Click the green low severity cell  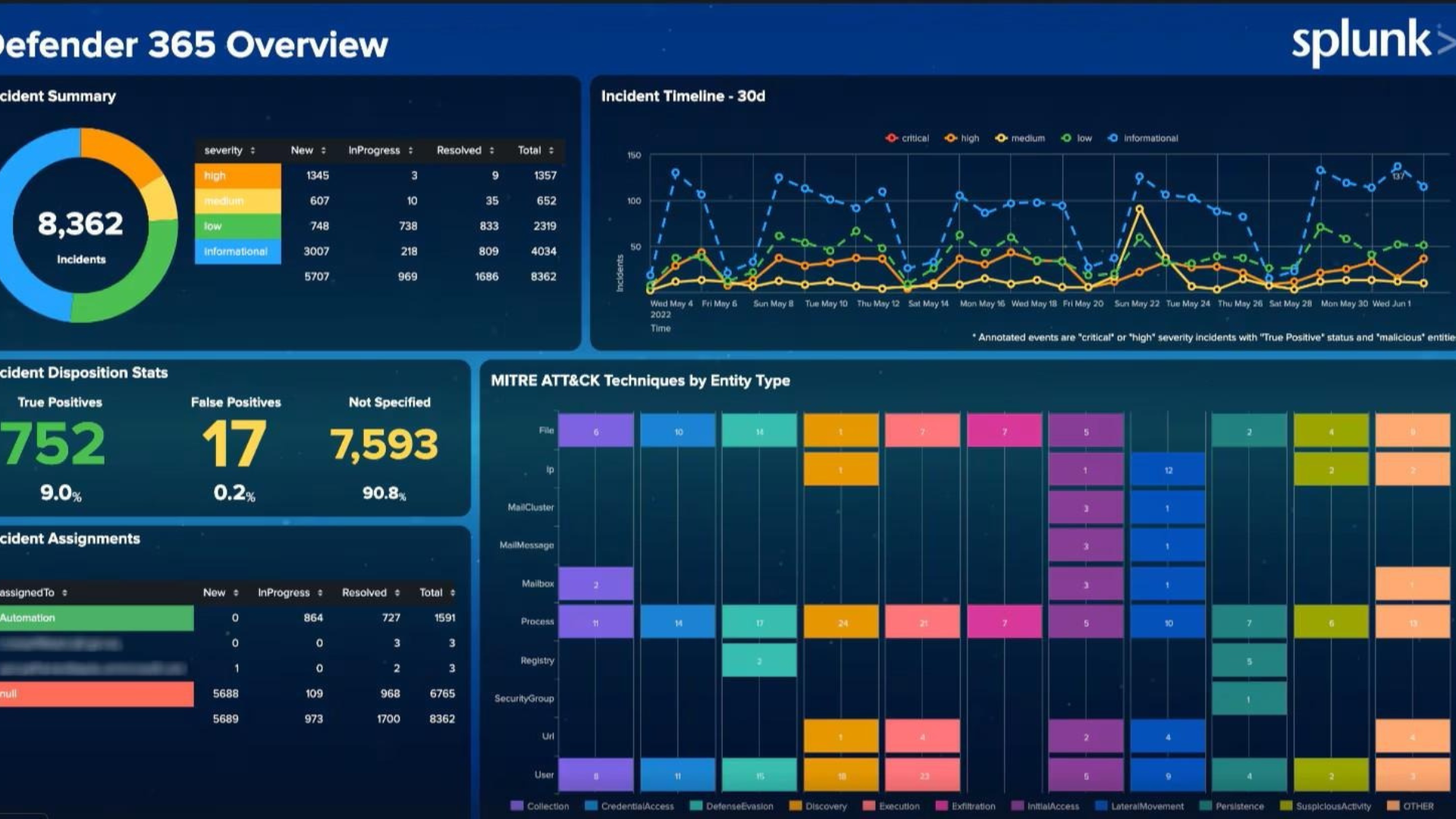pos(238,226)
